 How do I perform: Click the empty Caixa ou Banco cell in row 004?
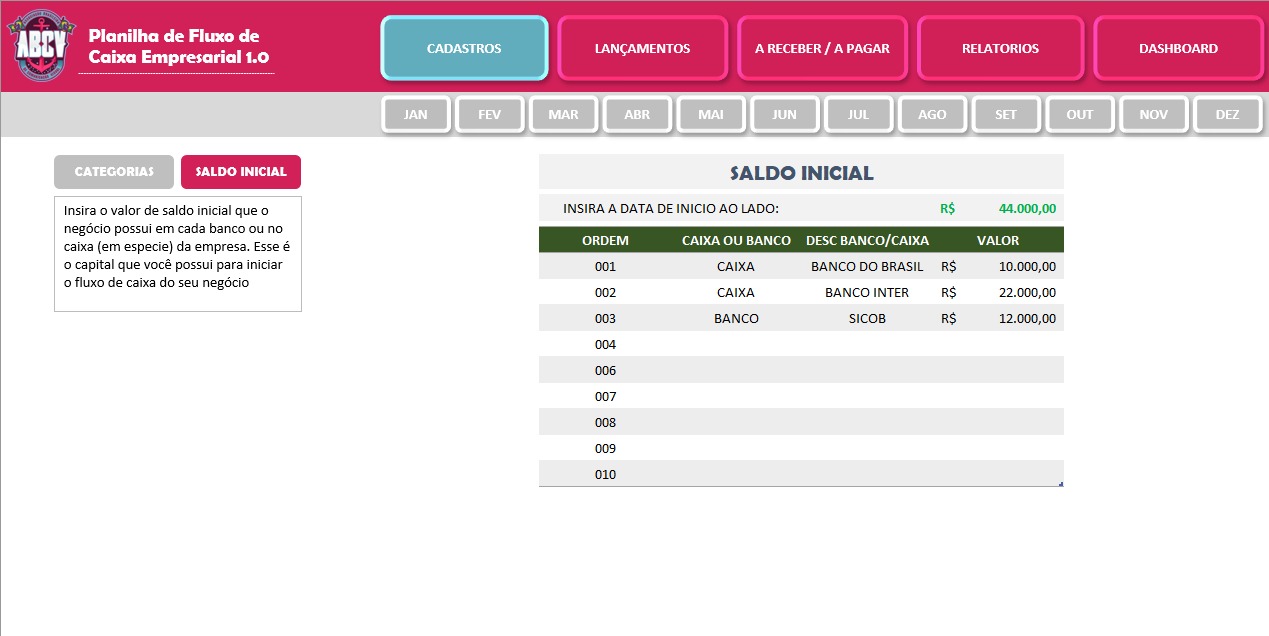[x=736, y=345]
